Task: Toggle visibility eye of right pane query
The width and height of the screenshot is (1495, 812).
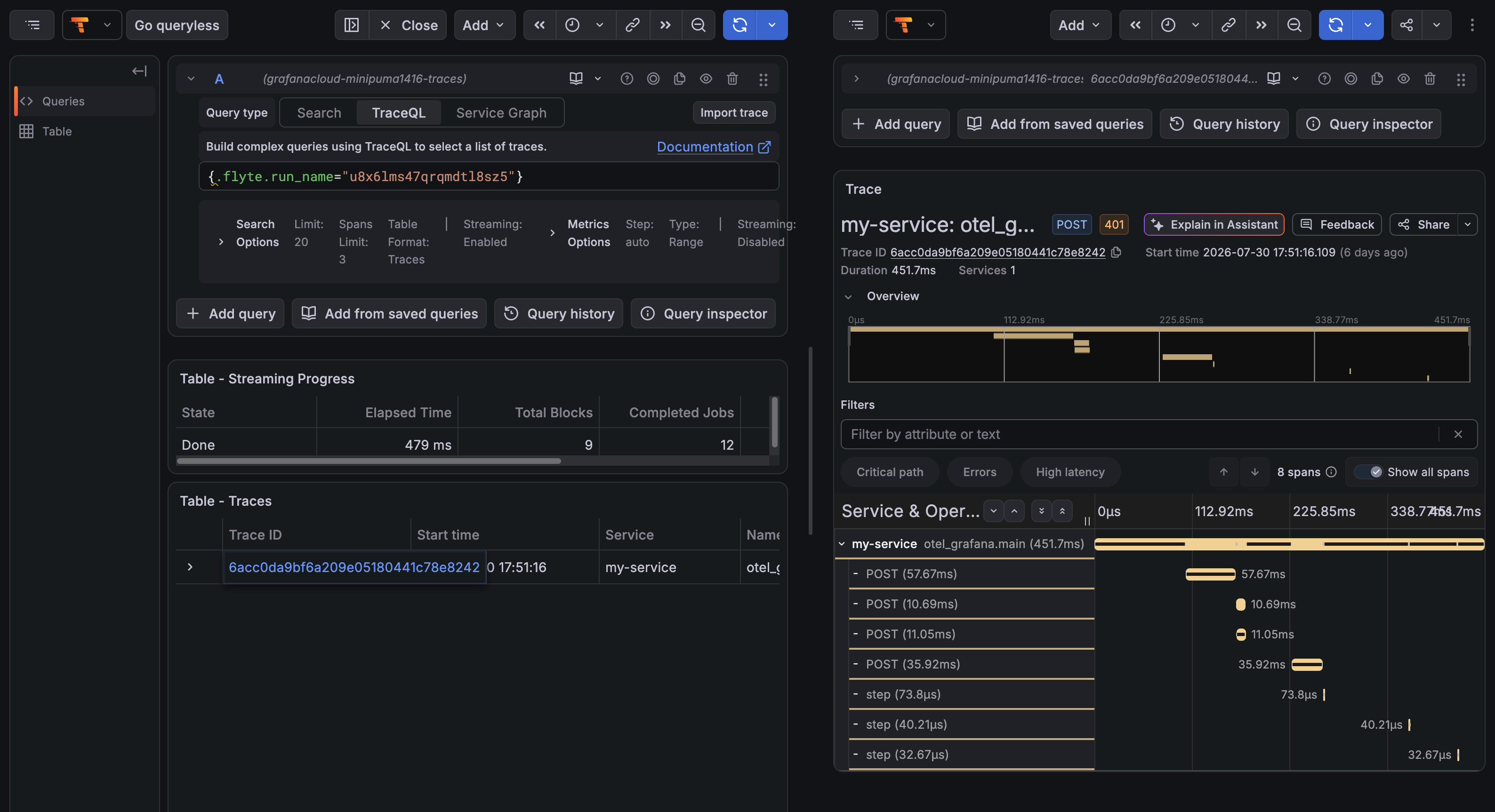Action: pos(1404,78)
